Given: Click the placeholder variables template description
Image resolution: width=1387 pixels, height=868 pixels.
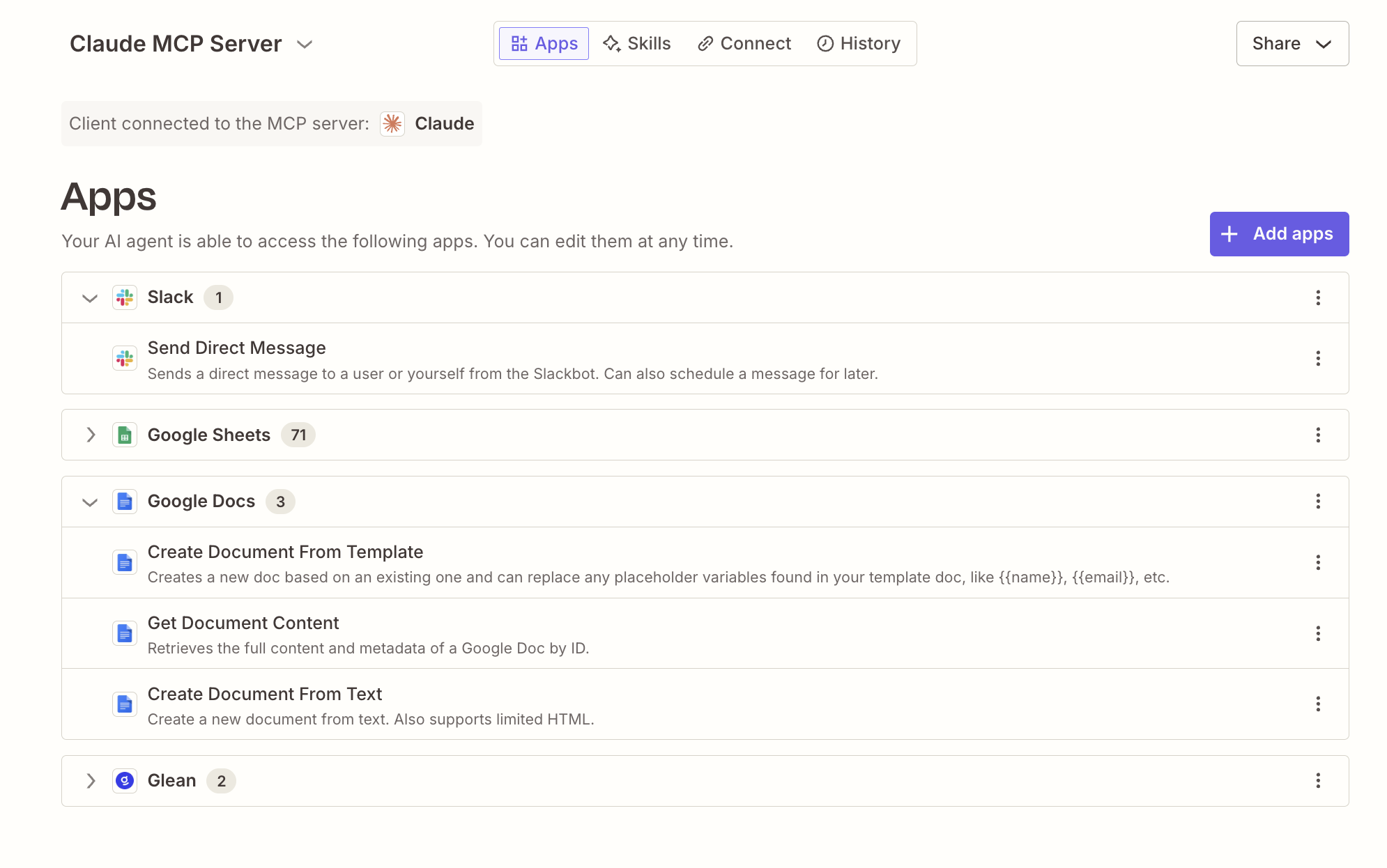Looking at the screenshot, I should (659, 577).
